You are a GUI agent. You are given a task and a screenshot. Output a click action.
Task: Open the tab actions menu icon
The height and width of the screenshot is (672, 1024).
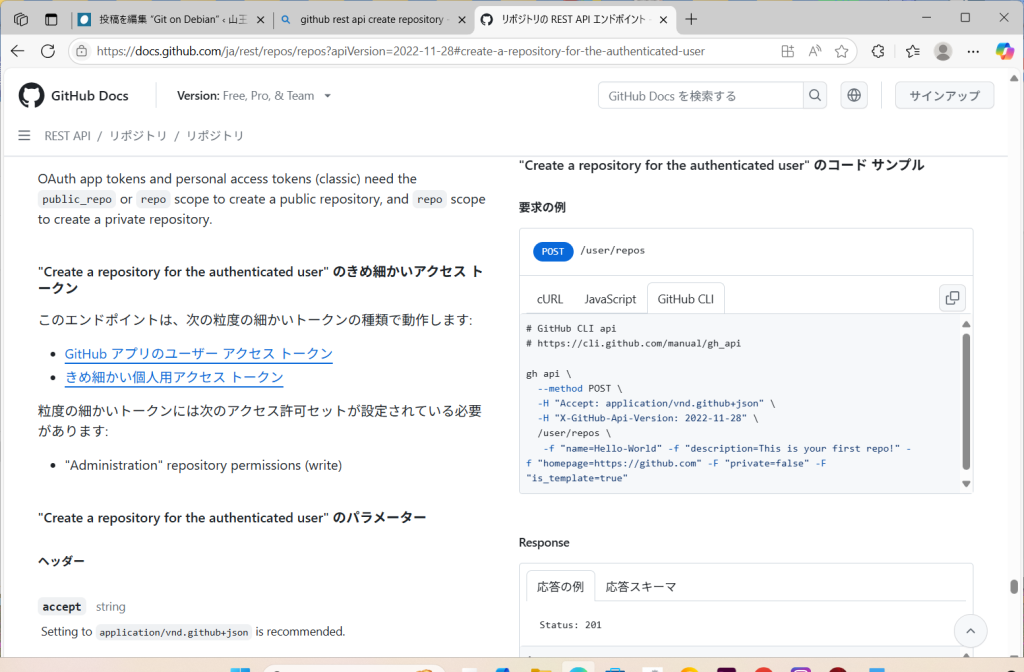[51, 20]
